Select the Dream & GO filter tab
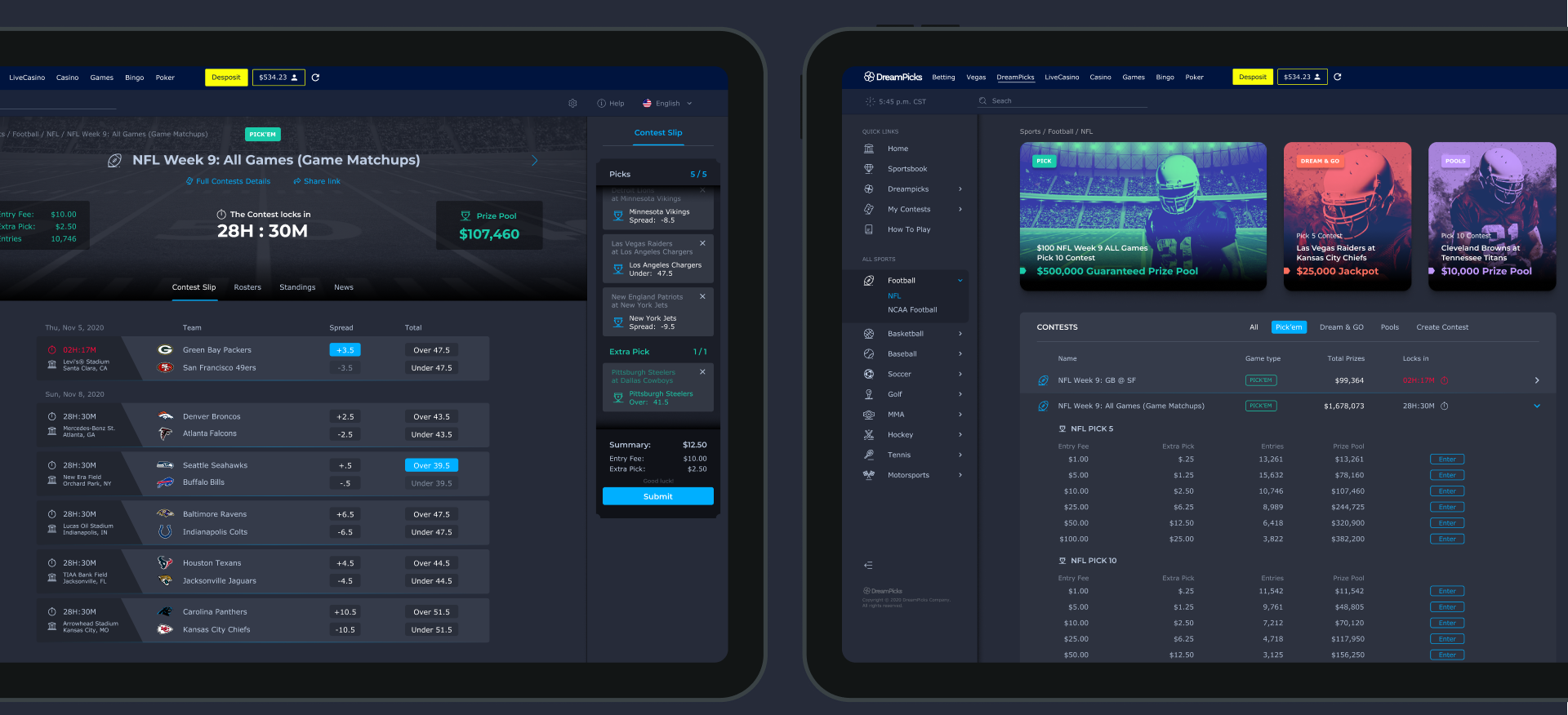This screenshot has height=715, width=1568. coord(1342,327)
